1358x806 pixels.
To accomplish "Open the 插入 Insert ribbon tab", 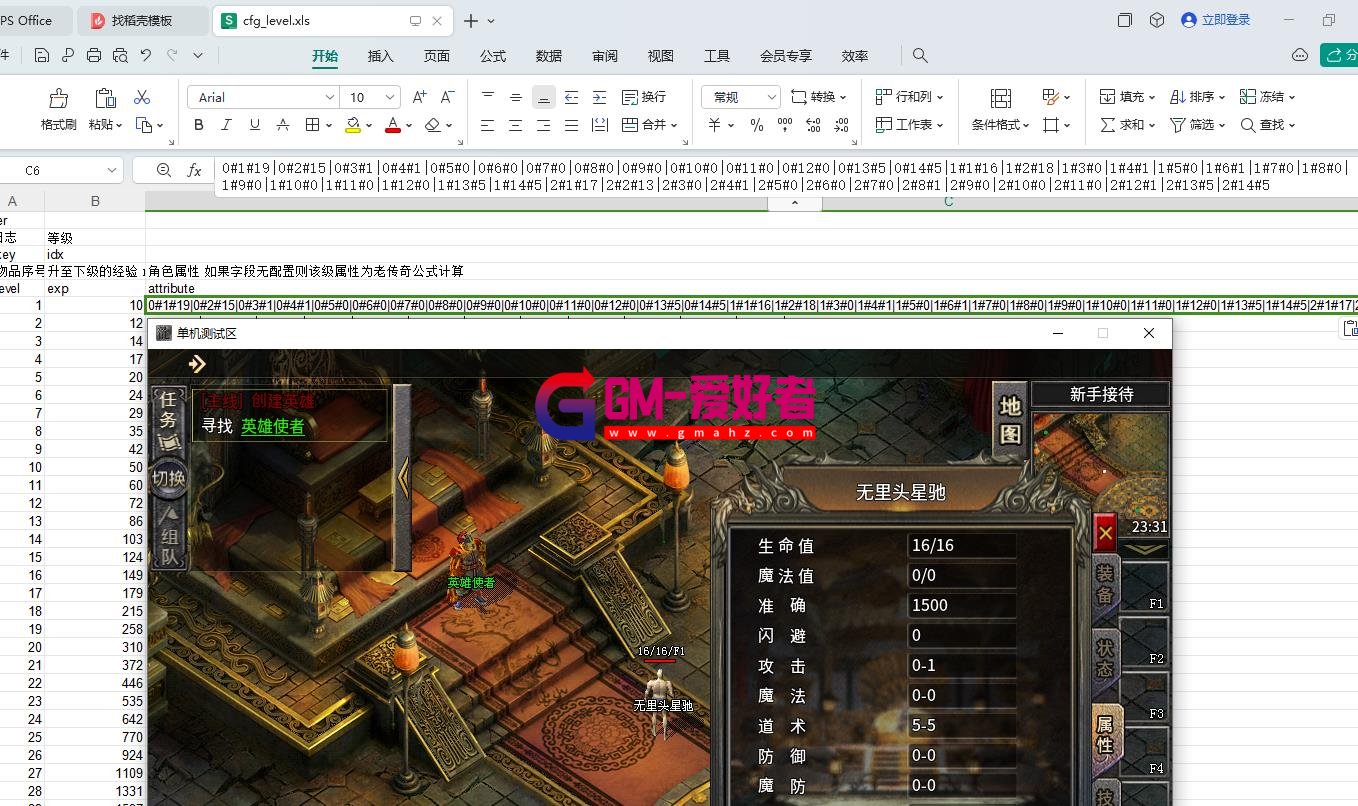I will [381, 56].
